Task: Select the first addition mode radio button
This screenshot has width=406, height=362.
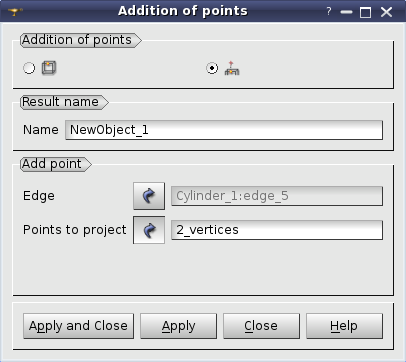Action: tap(29, 68)
